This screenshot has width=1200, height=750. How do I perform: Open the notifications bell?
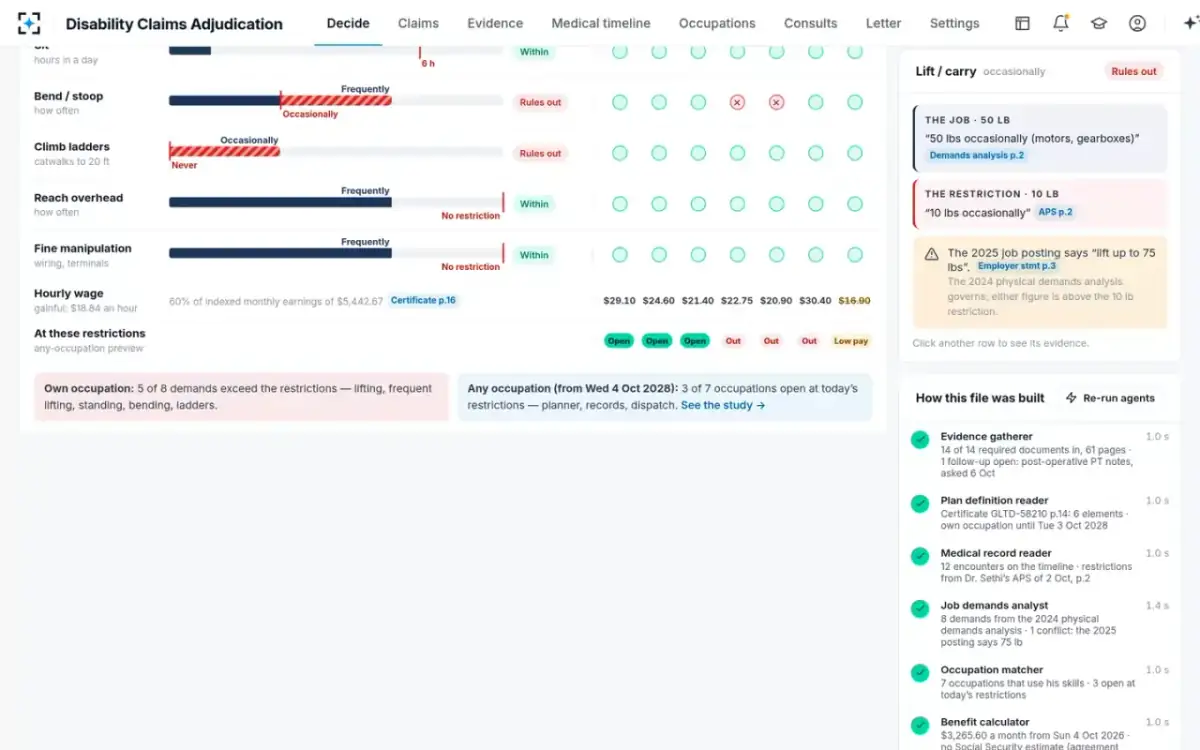[1061, 23]
